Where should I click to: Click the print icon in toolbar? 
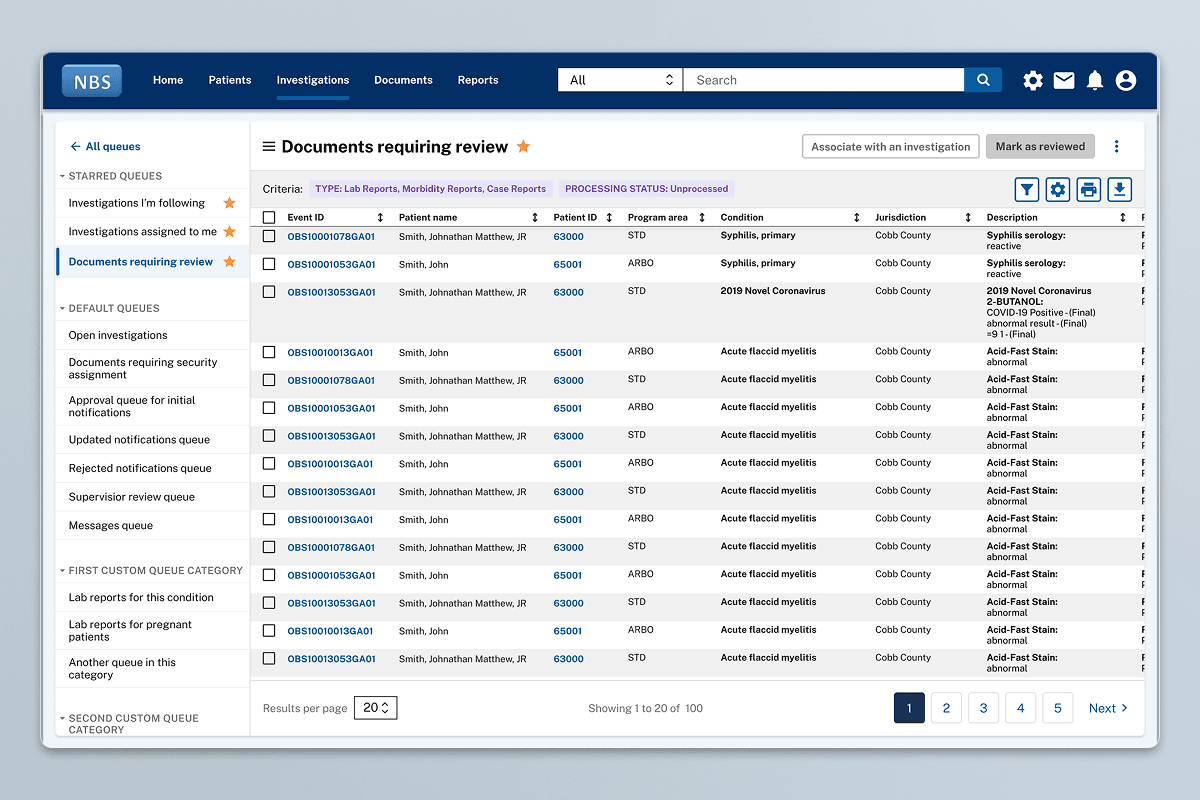click(x=1089, y=190)
